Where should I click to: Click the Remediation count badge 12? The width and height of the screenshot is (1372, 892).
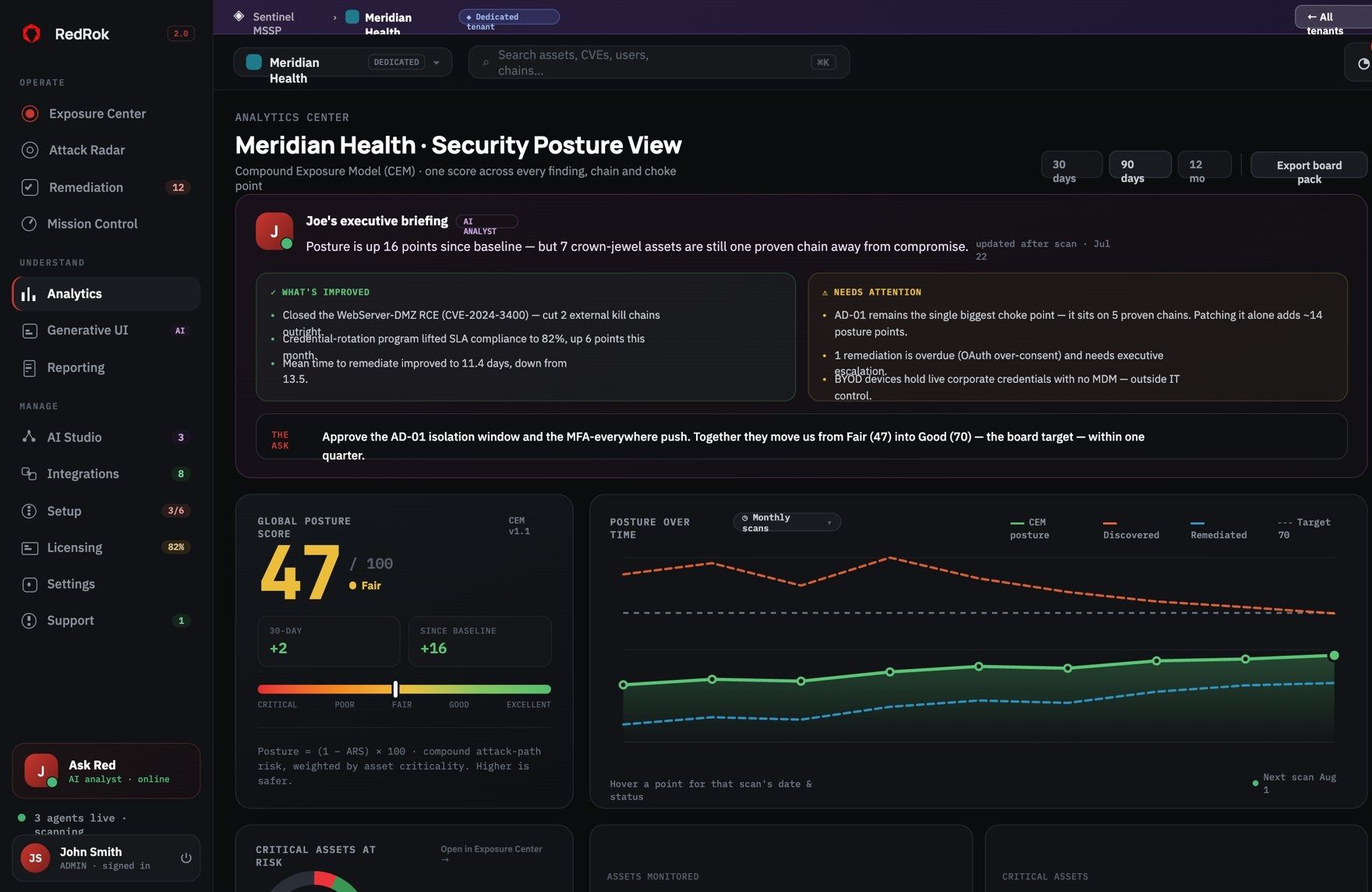(x=178, y=187)
